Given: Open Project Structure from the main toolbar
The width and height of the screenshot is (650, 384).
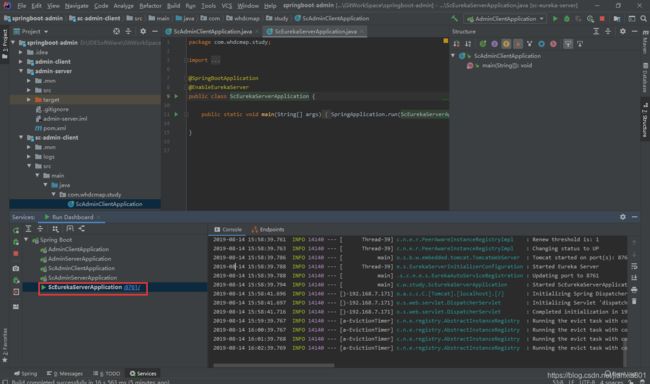Looking at the screenshot, I should [617, 19].
